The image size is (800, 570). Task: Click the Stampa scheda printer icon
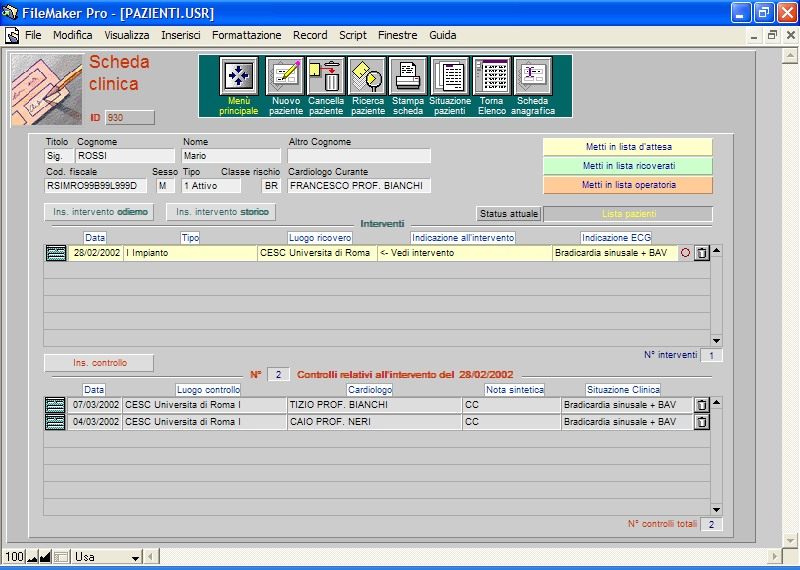point(408,76)
